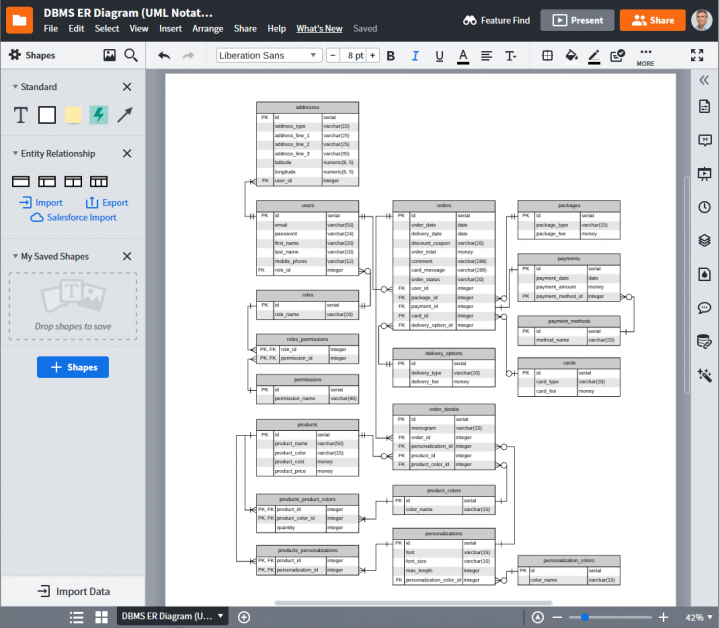Open the search magnifier icon
Image resolution: width=720 pixels, height=628 pixels.
click(x=132, y=55)
